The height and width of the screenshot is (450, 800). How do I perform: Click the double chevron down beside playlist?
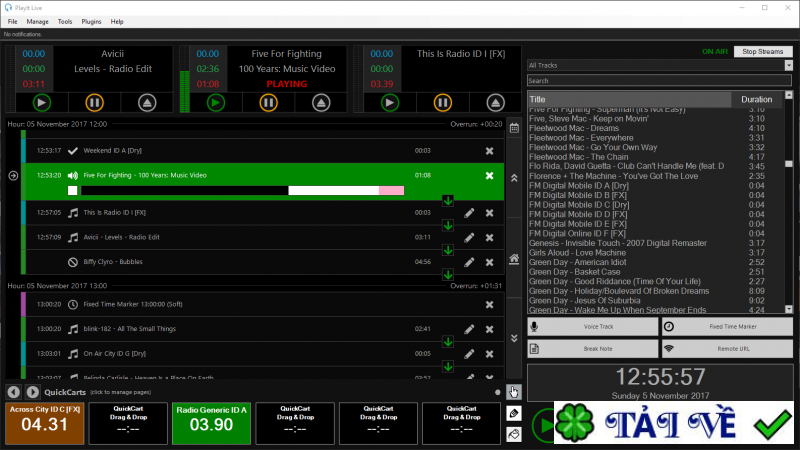coord(514,338)
